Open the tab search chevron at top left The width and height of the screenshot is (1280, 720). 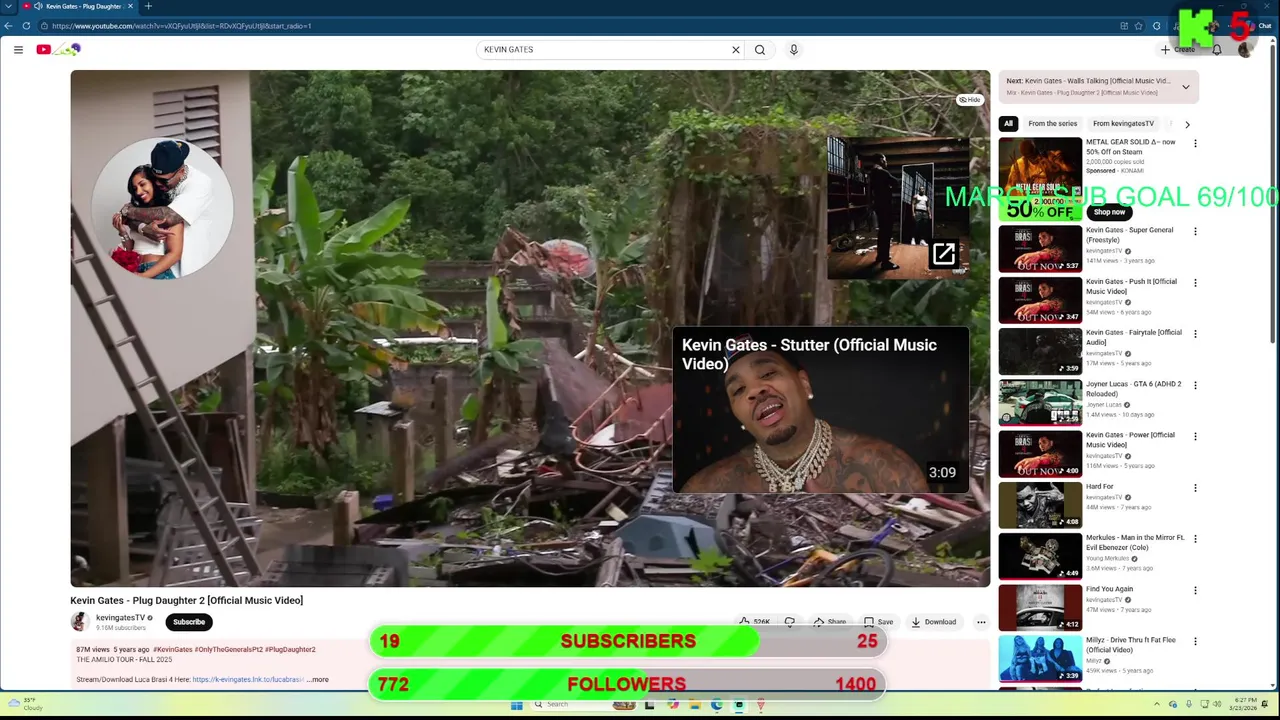tap(7, 6)
